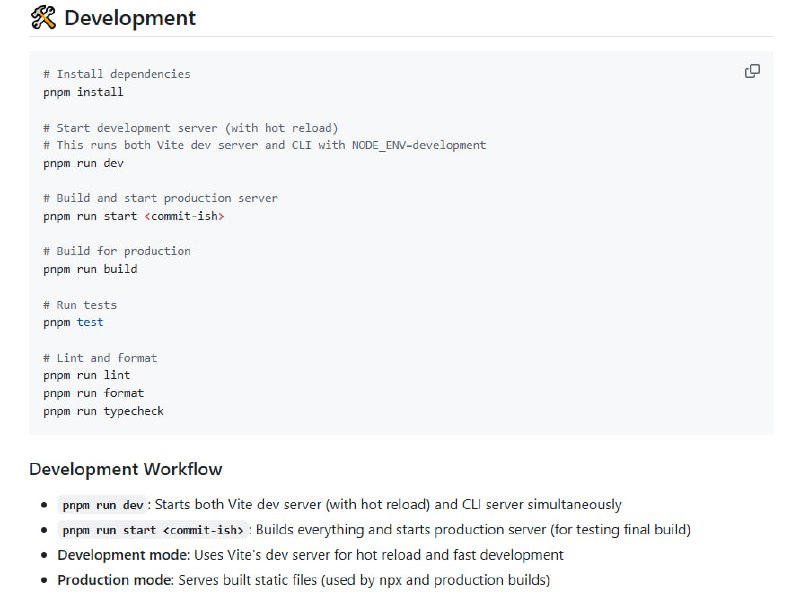Click the inline "pnpm run dev" bullet code
The width and height of the screenshot is (800, 600).
click(103, 505)
